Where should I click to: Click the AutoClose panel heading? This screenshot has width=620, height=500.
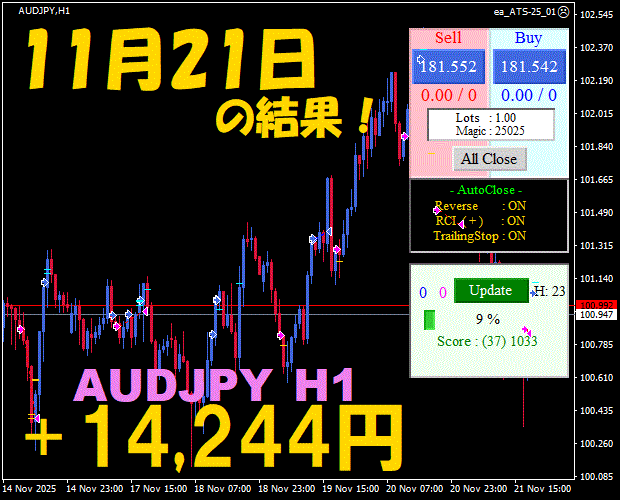coord(486,190)
